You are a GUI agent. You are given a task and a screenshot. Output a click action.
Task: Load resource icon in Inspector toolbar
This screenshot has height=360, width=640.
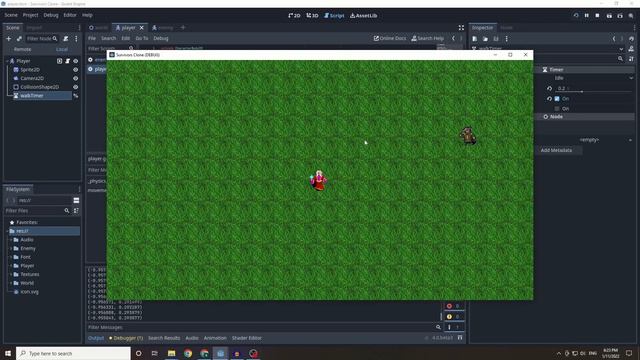click(485, 39)
